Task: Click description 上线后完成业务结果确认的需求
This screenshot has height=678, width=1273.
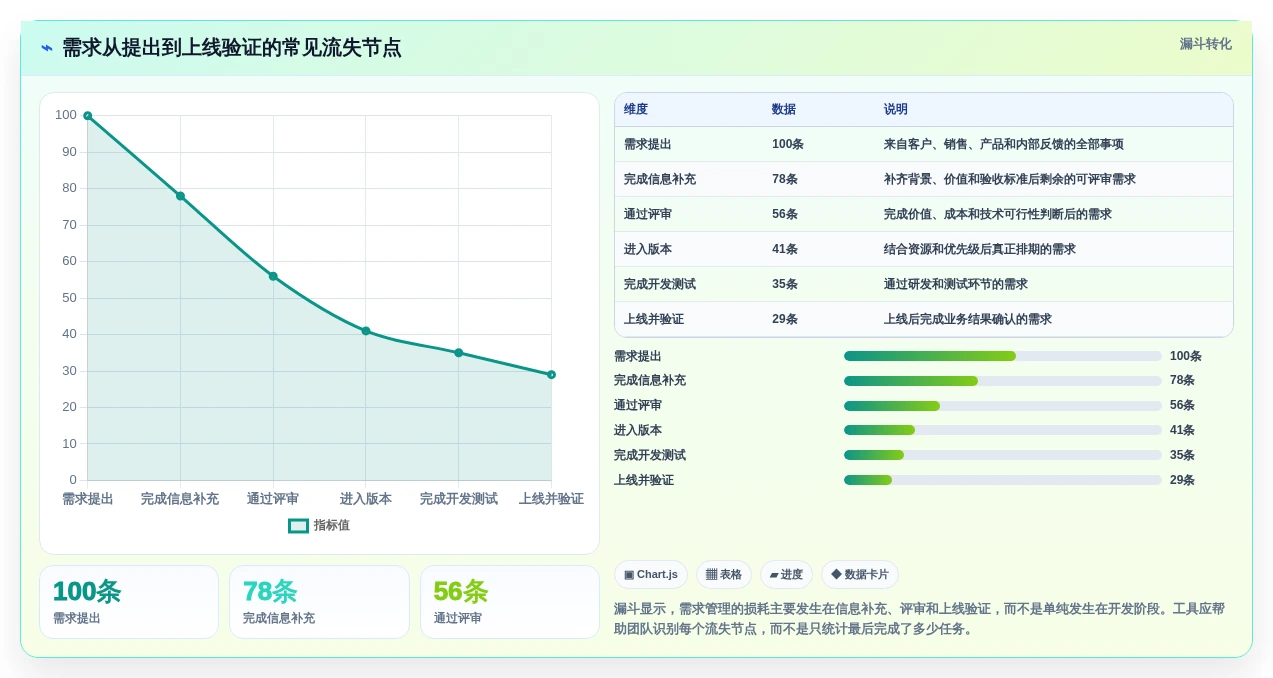Action: click(x=968, y=319)
